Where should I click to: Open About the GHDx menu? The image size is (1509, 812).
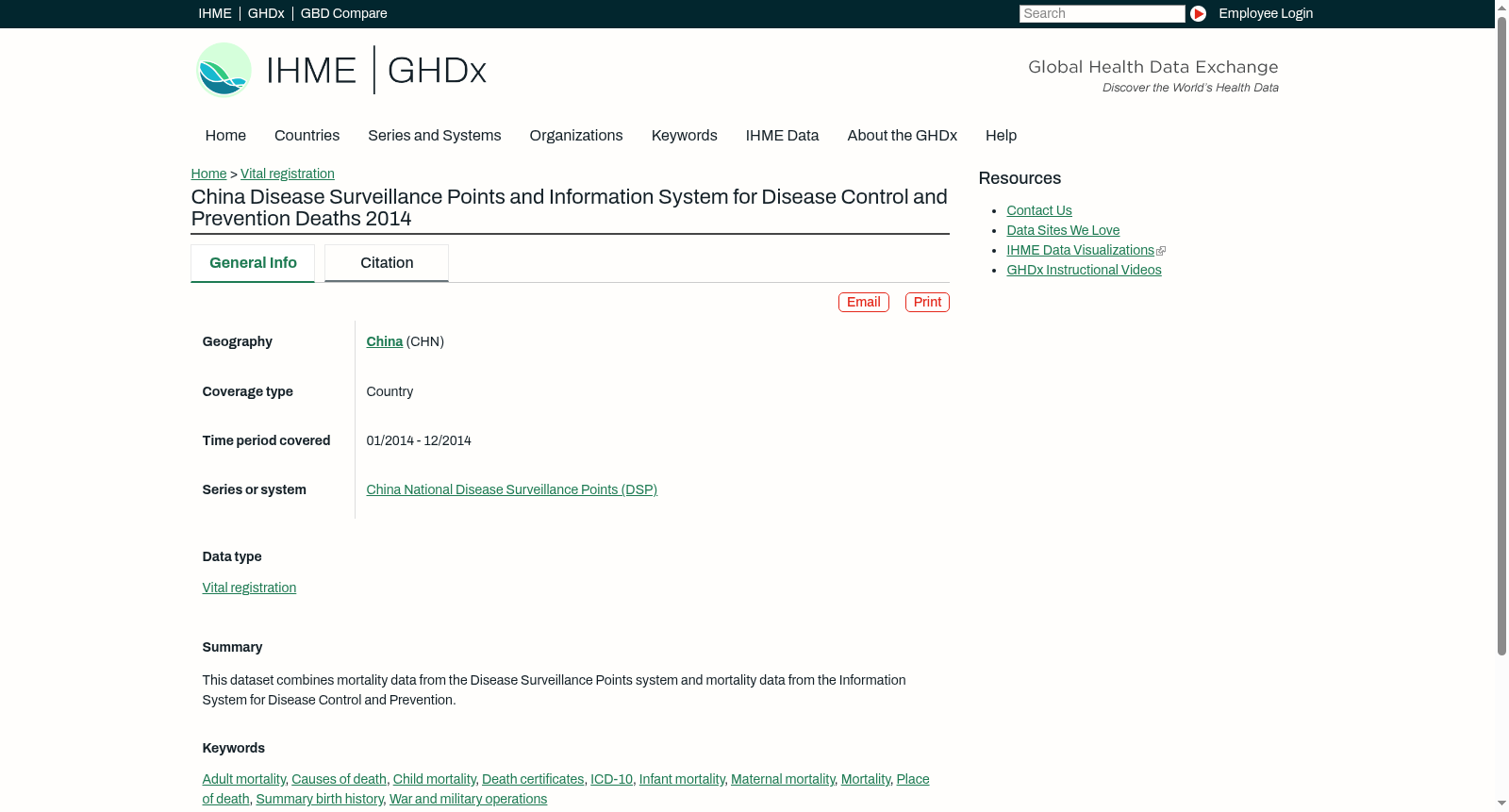tap(903, 136)
